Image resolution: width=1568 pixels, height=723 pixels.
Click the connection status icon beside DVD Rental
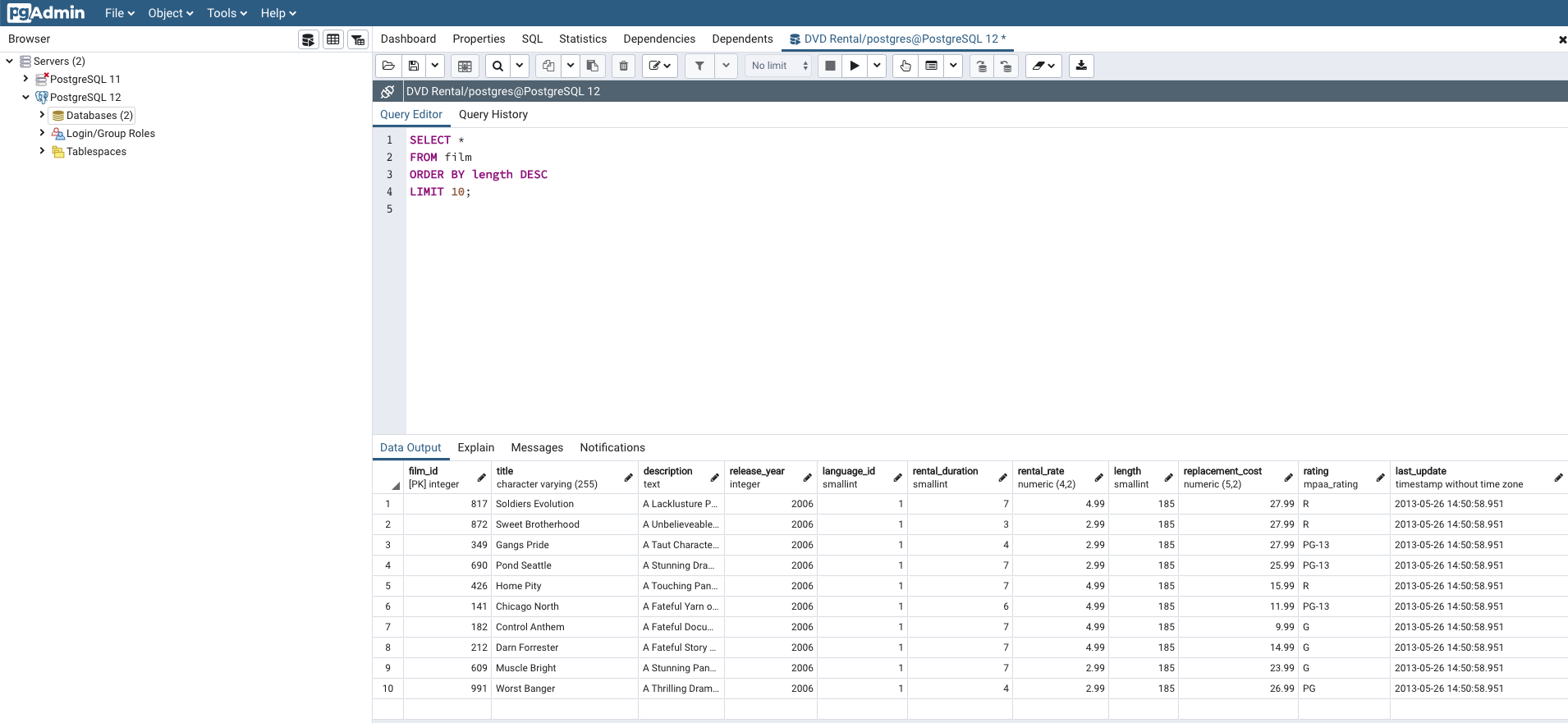pos(387,91)
